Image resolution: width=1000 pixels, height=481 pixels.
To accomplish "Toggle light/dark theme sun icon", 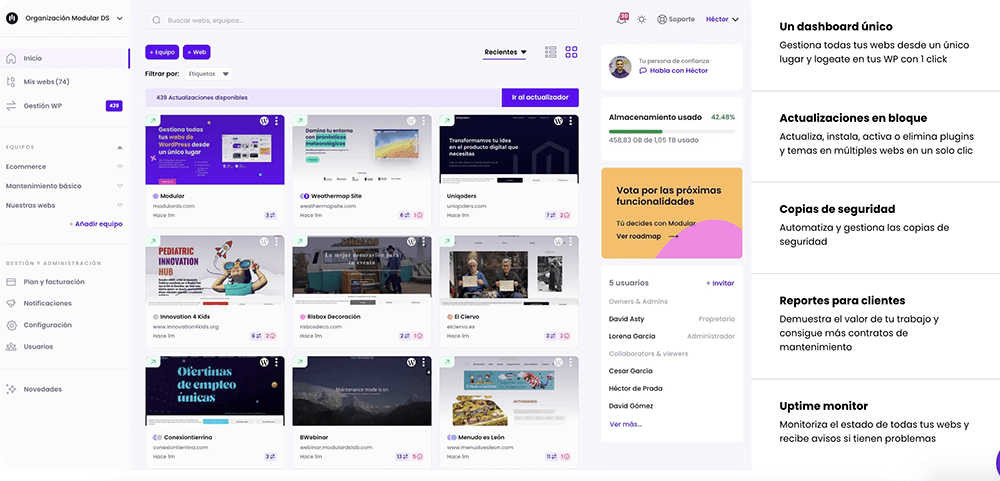I will click(x=642, y=19).
